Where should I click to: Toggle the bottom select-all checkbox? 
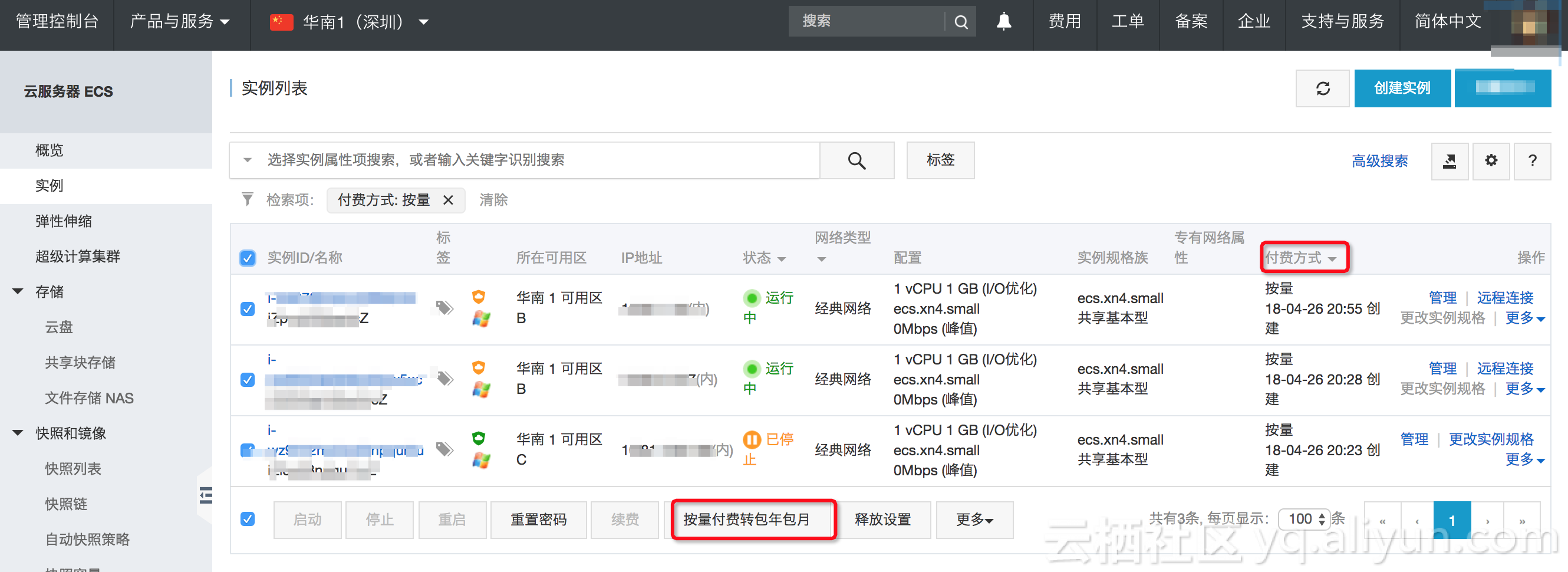(x=247, y=519)
